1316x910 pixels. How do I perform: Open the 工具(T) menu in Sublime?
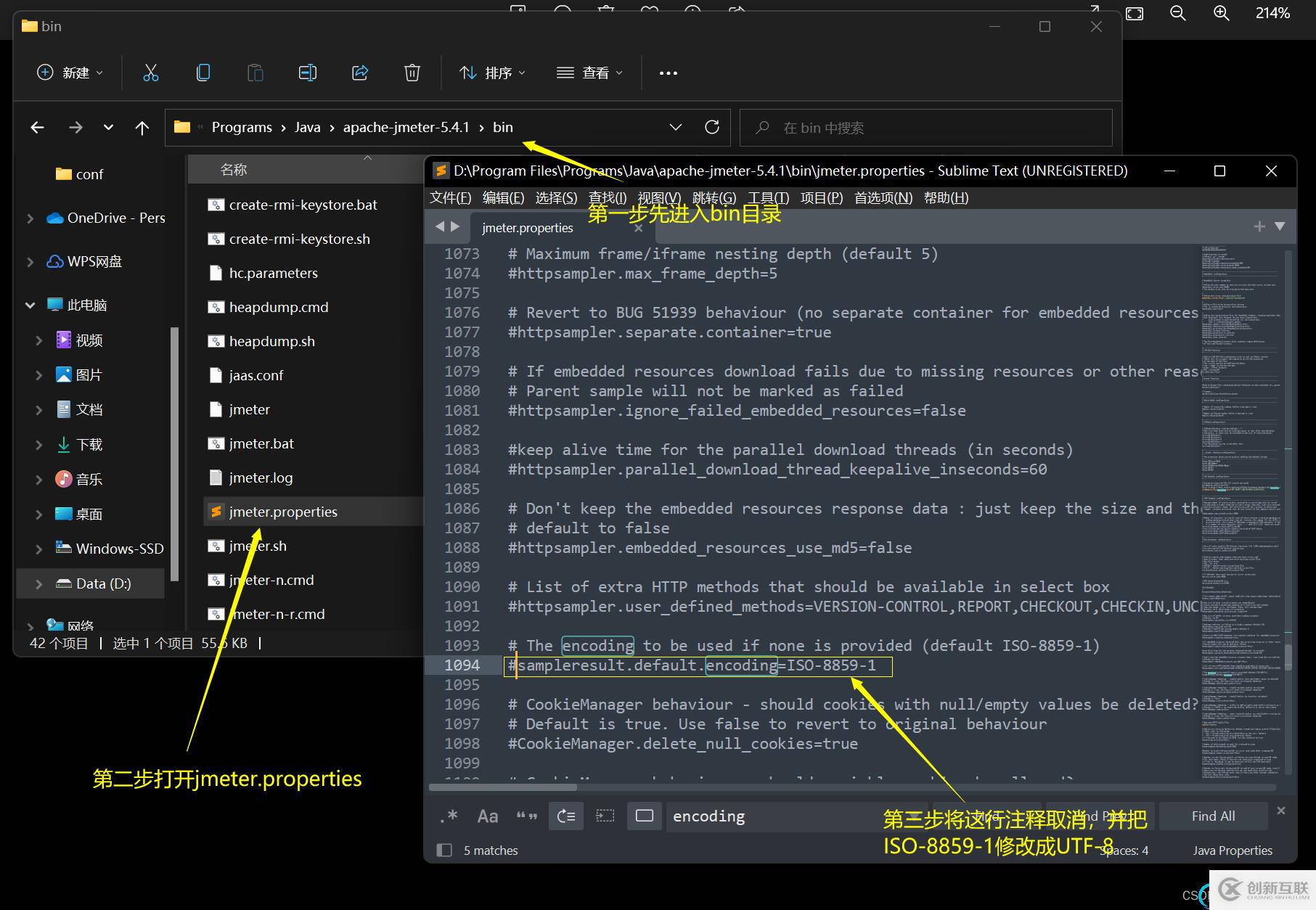pyautogui.click(x=769, y=197)
